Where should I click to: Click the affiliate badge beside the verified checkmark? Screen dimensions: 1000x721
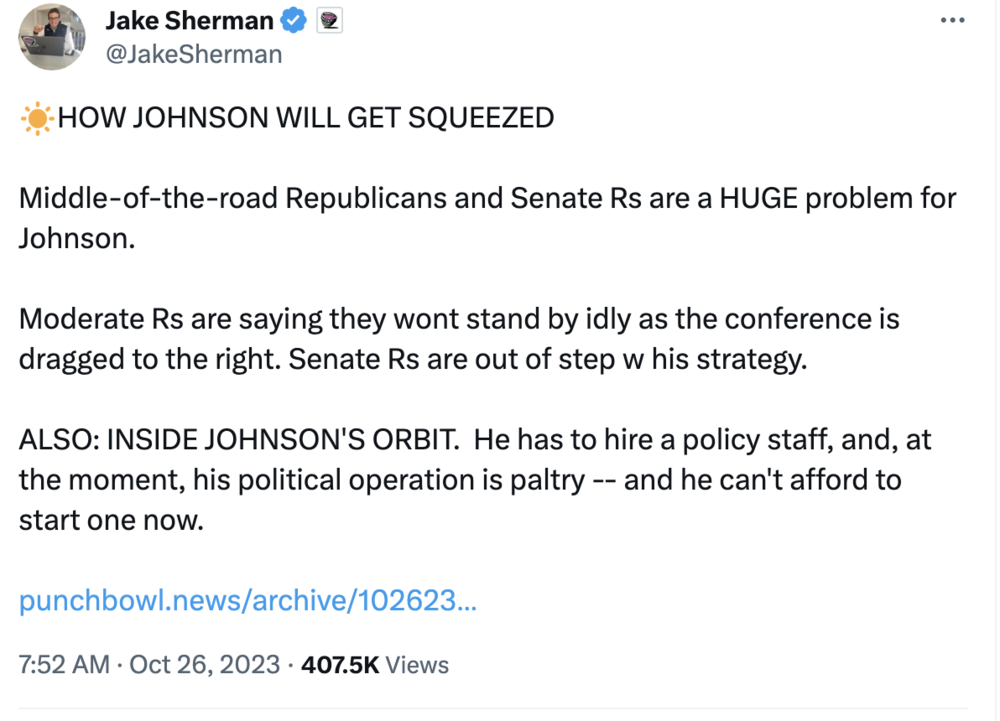[x=329, y=20]
